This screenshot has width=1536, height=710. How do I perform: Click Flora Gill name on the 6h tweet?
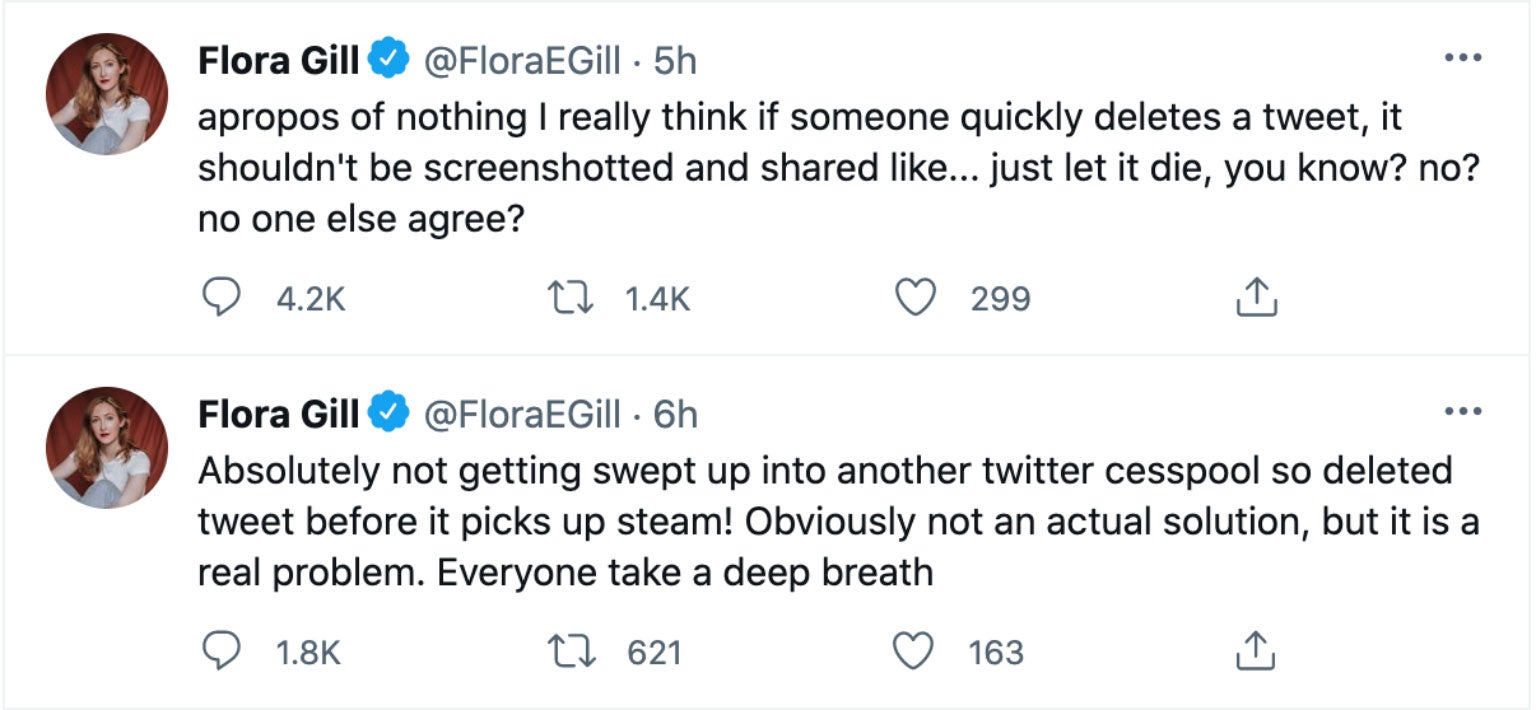pyautogui.click(x=278, y=414)
